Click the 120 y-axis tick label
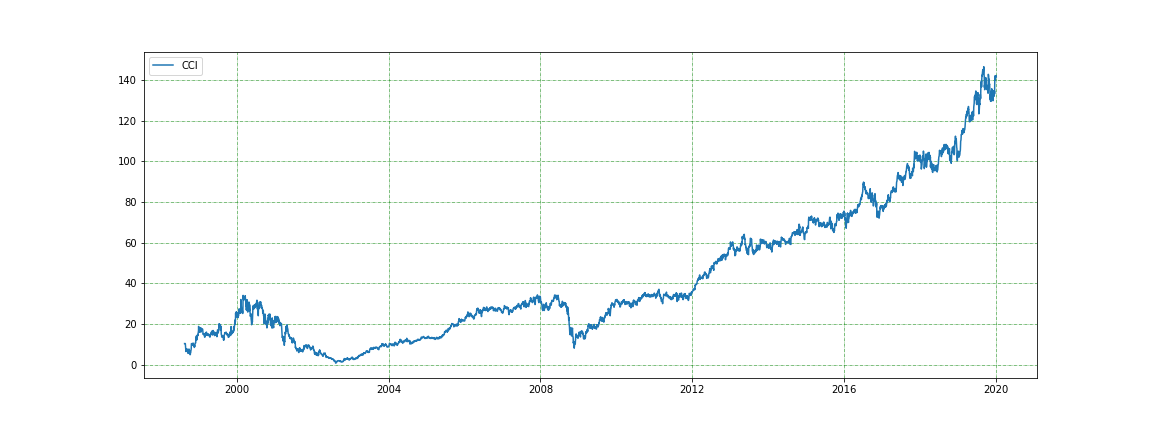Viewport: 1152px width, 432px height. pyautogui.click(x=128, y=121)
